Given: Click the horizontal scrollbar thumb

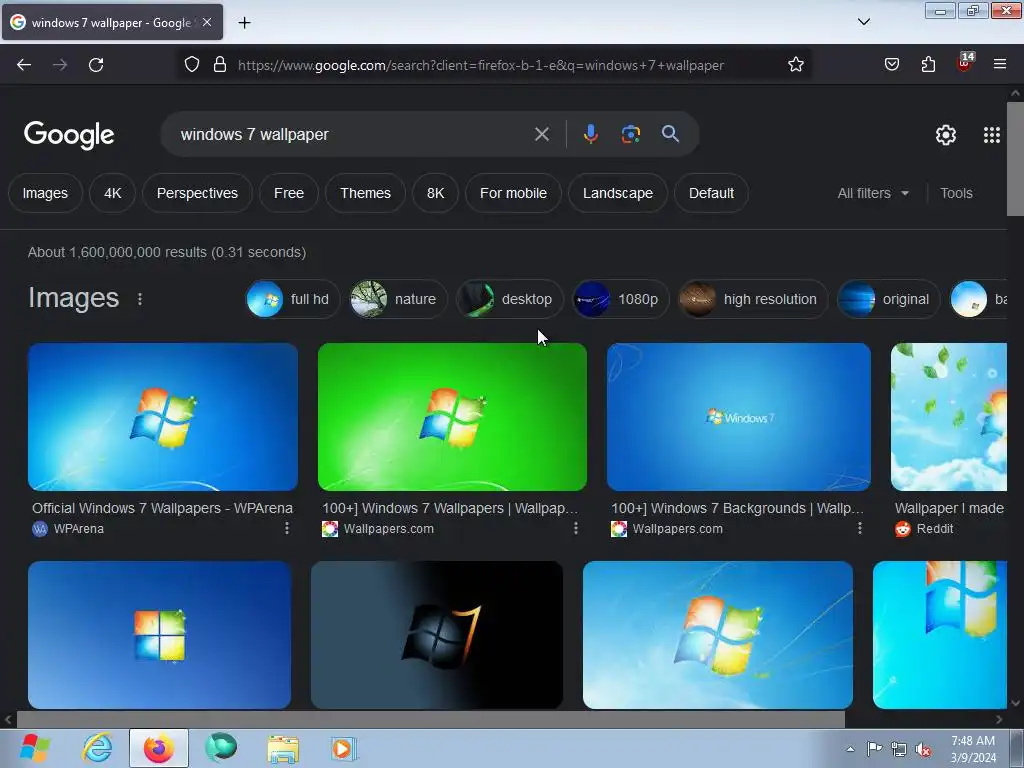Looking at the screenshot, I should pyautogui.click(x=430, y=720).
